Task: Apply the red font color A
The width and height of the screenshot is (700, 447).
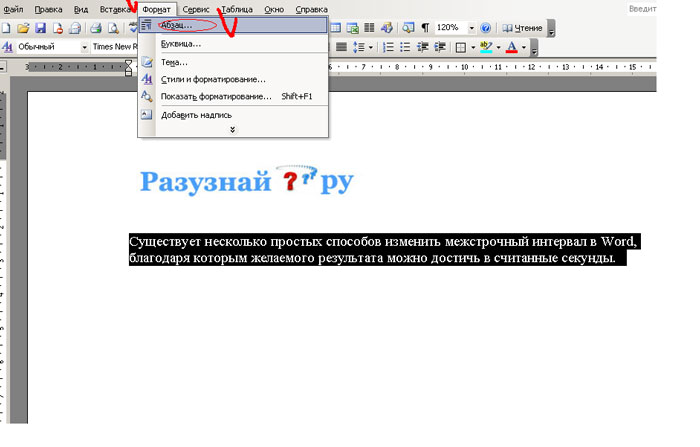Action: (x=512, y=47)
